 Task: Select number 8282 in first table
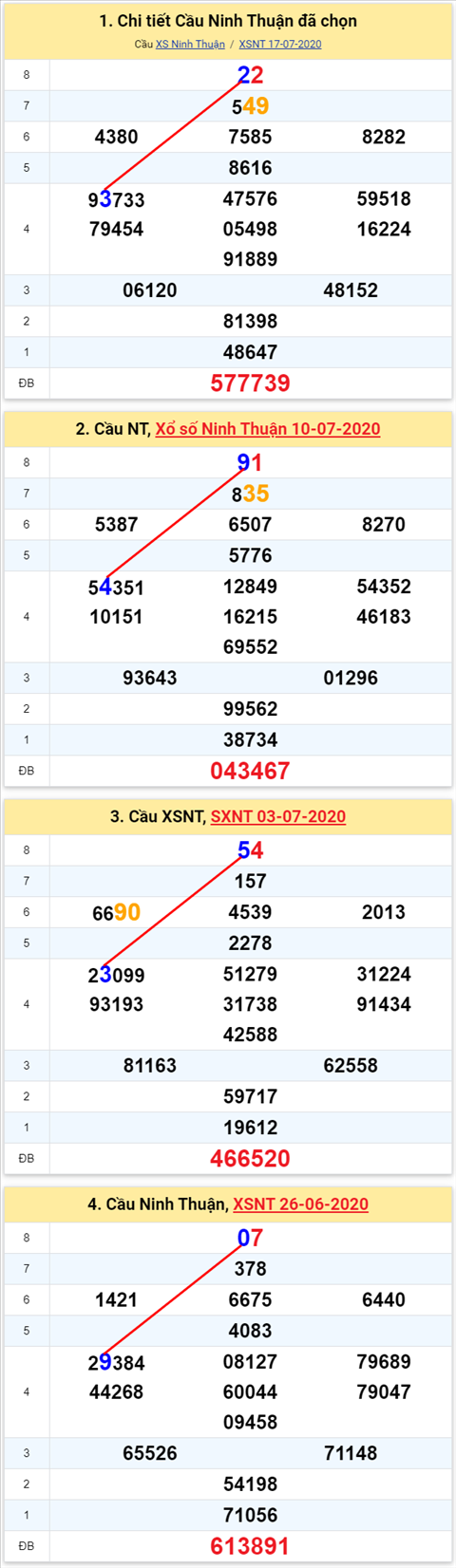384,137
